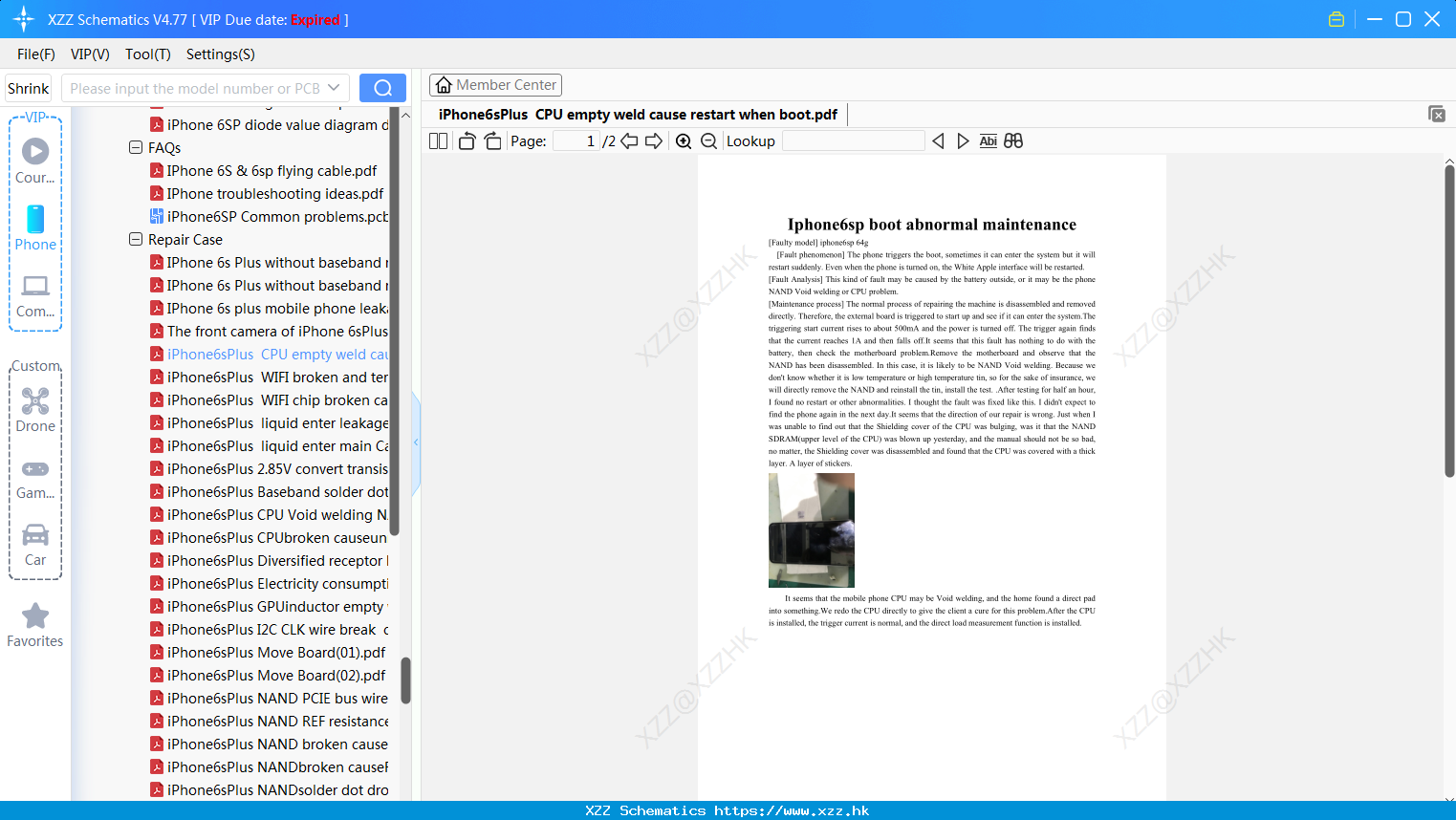Viewport: 1456px width, 820px height.
Task: Open the Courses sidebar icon
Action: click(35, 161)
